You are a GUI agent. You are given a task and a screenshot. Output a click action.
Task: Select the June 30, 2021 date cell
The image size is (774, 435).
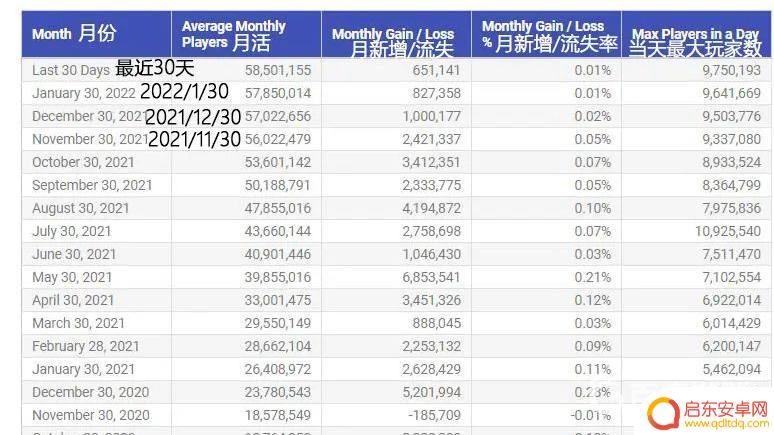[74, 254]
